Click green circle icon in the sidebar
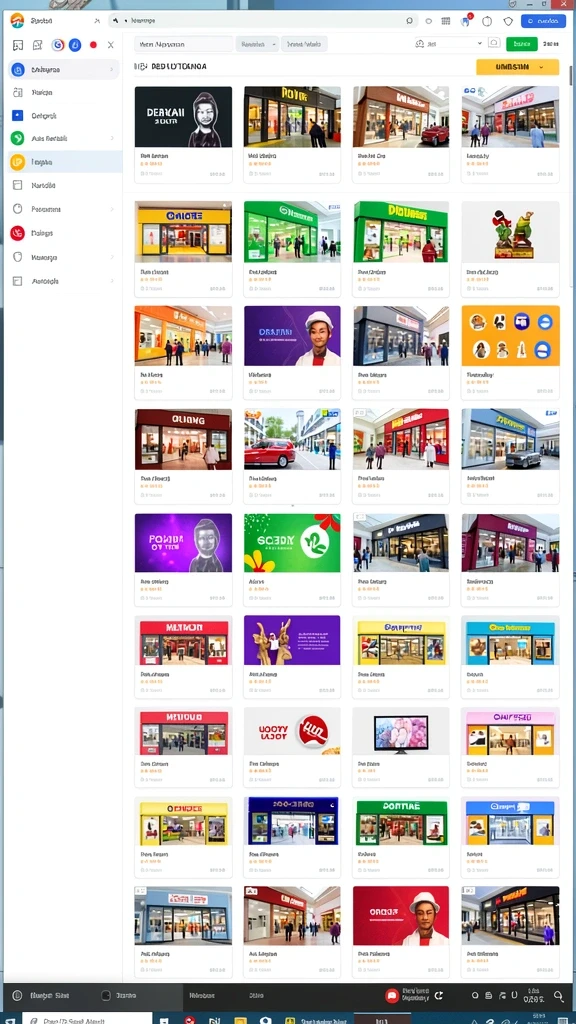The width and height of the screenshot is (576, 1024). click(x=18, y=138)
